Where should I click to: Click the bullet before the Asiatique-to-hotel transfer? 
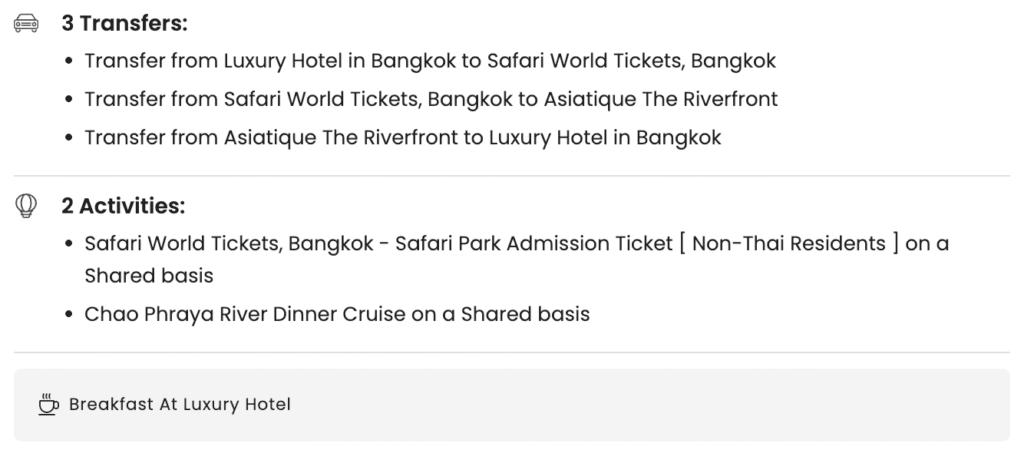68,138
